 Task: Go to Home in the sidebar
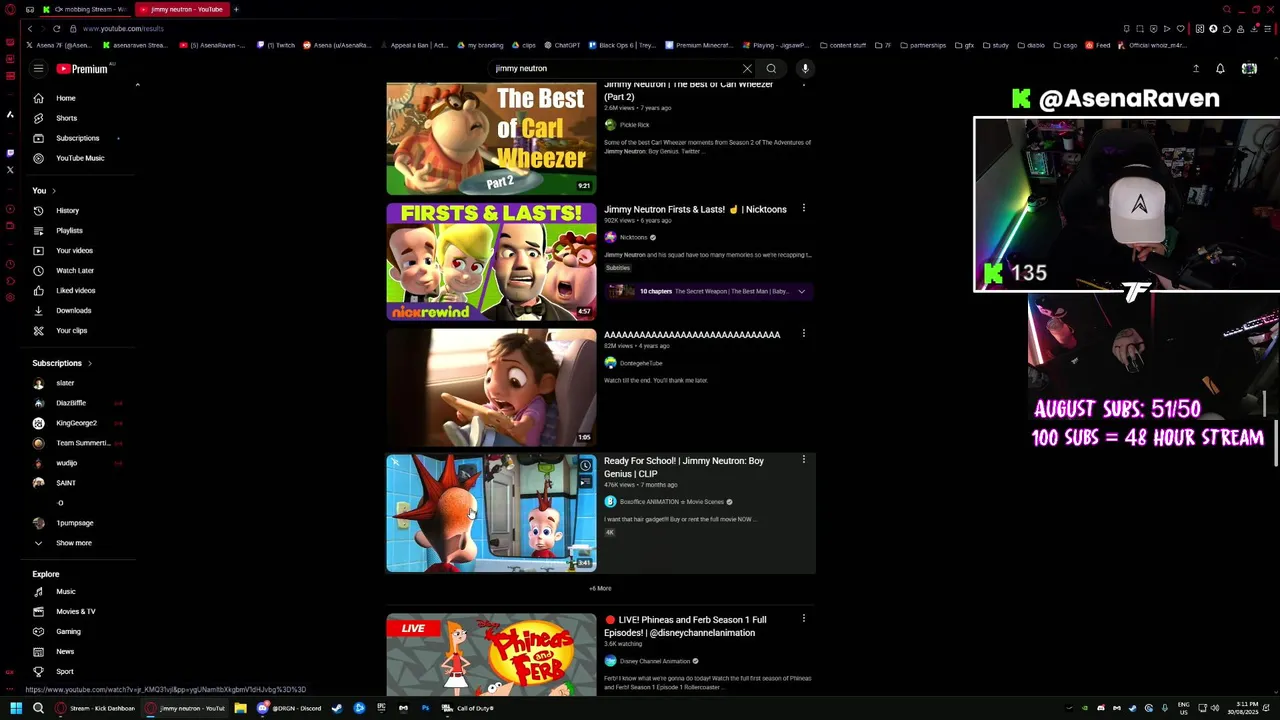coord(68,98)
